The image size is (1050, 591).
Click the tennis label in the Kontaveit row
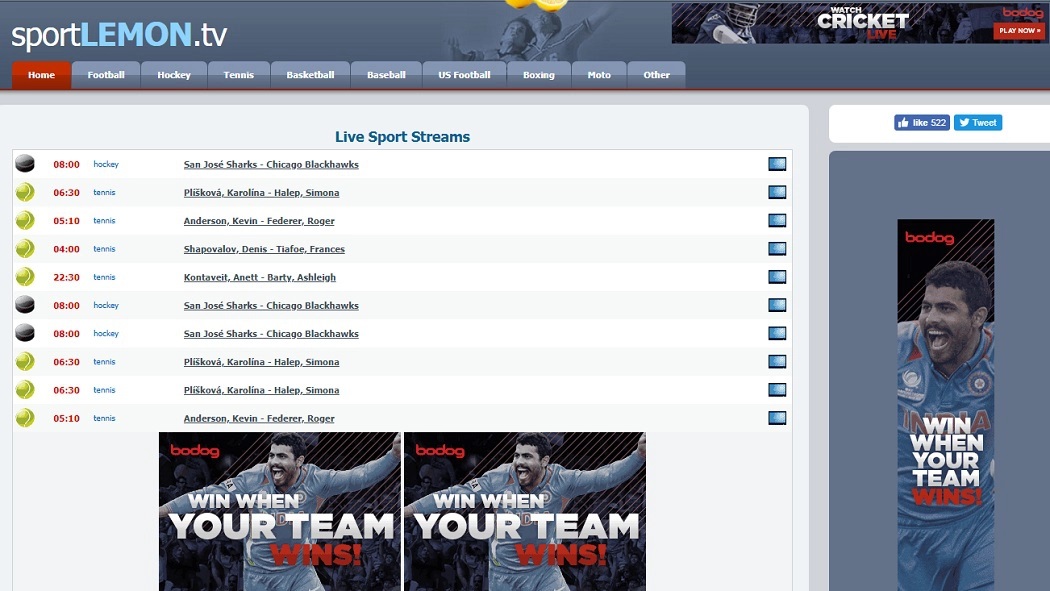pos(104,277)
